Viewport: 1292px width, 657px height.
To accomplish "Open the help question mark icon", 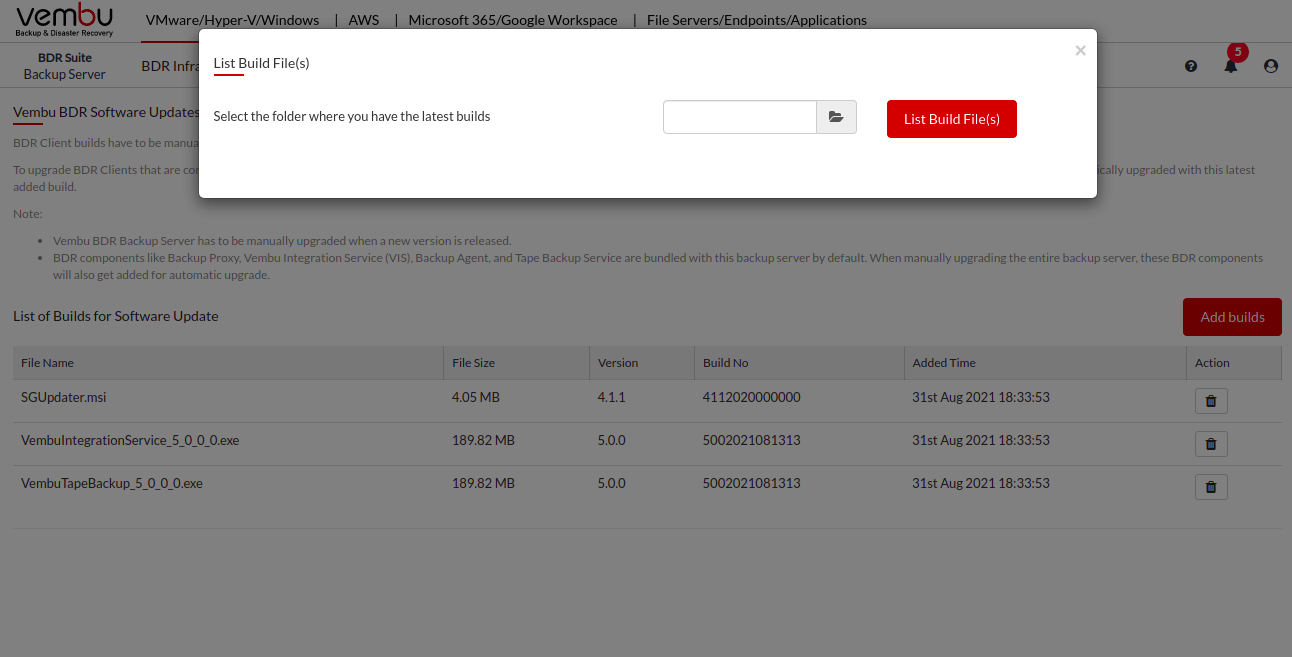I will pyautogui.click(x=1191, y=66).
